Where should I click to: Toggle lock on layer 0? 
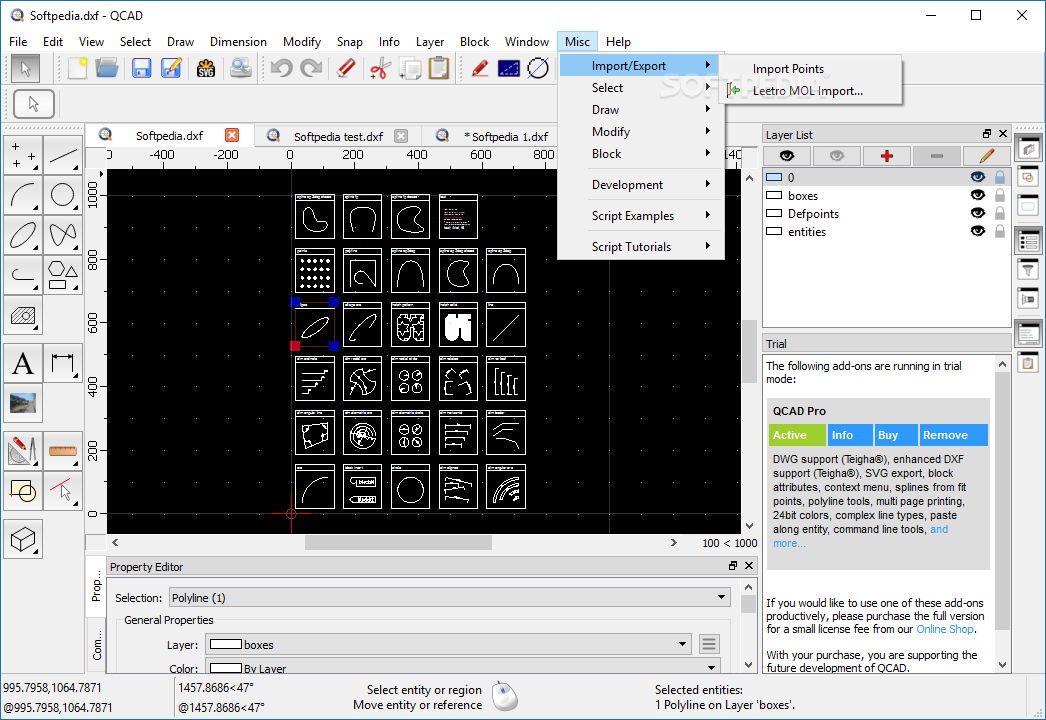click(x=999, y=177)
